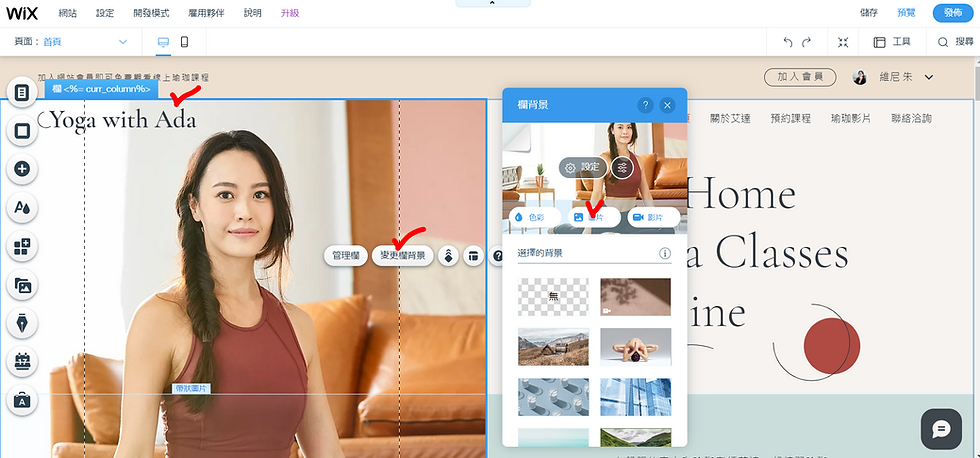The height and width of the screenshot is (458, 980).
Task: Collapse the top bar with the chevron tab
Action: pyautogui.click(x=492, y=4)
